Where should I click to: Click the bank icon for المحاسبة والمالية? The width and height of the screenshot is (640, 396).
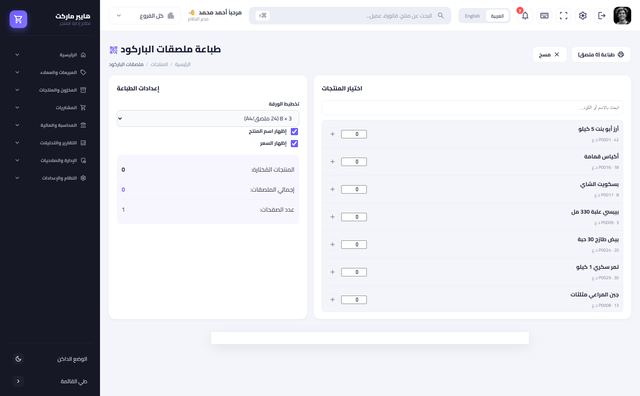coord(83,125)
